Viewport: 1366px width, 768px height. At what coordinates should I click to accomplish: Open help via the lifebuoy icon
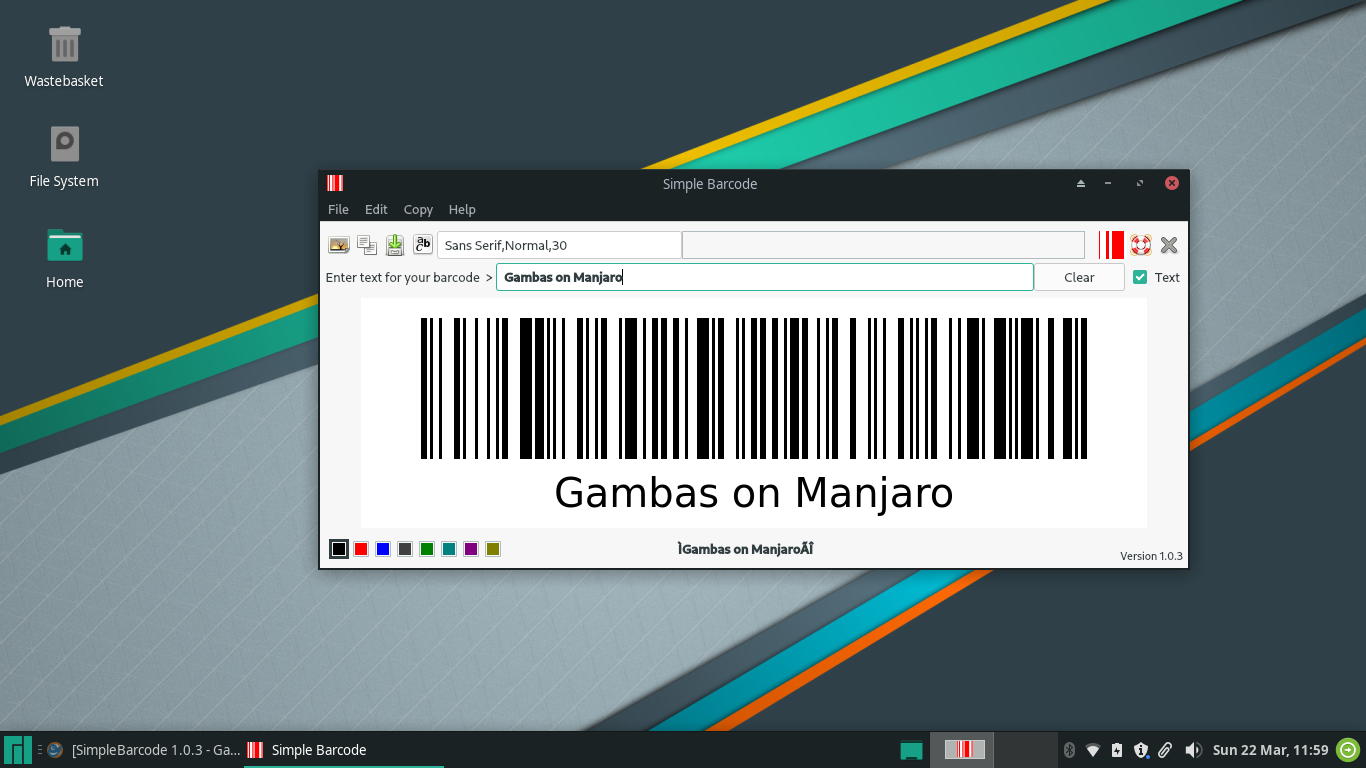[1141, 245]
